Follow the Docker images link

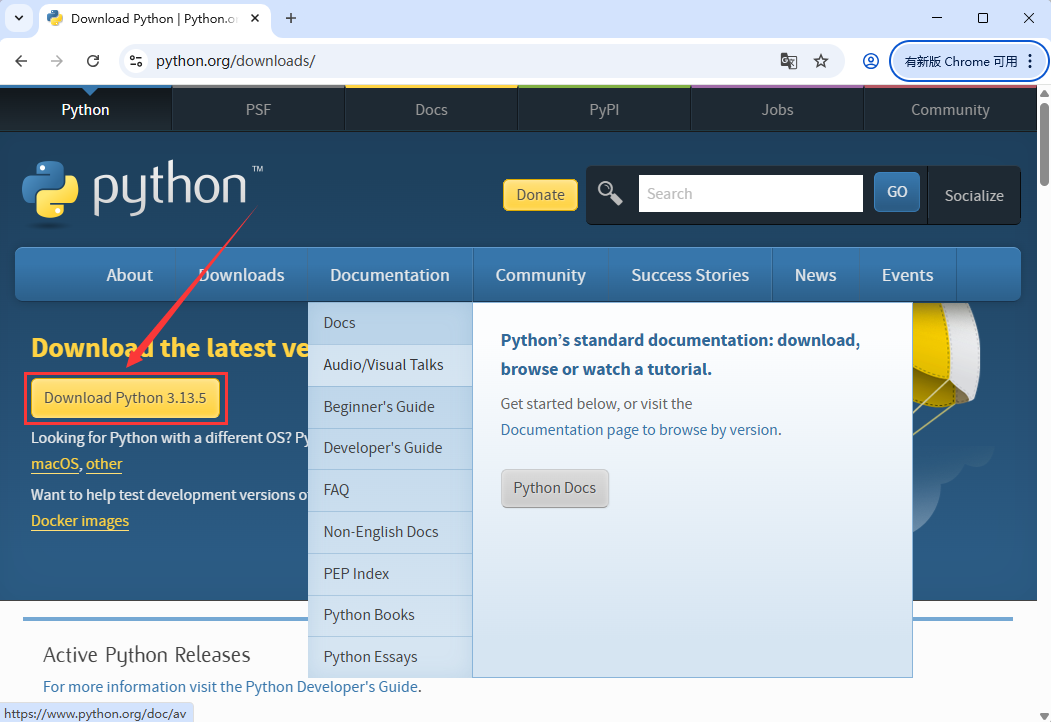(x=80, y=521)
